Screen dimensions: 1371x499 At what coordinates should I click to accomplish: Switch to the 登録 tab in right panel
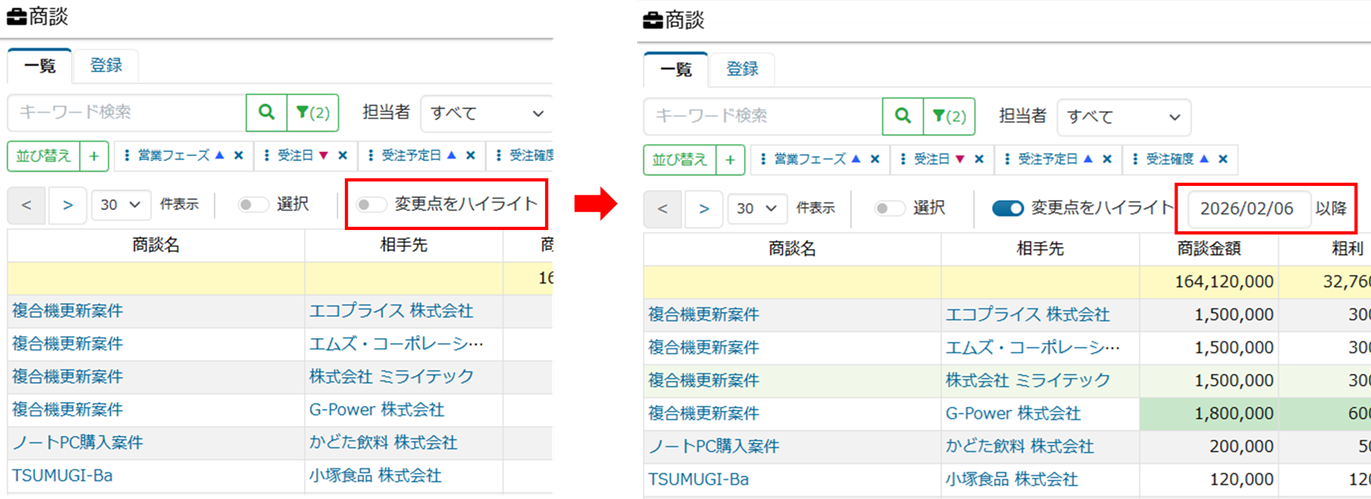pos(742,69)
